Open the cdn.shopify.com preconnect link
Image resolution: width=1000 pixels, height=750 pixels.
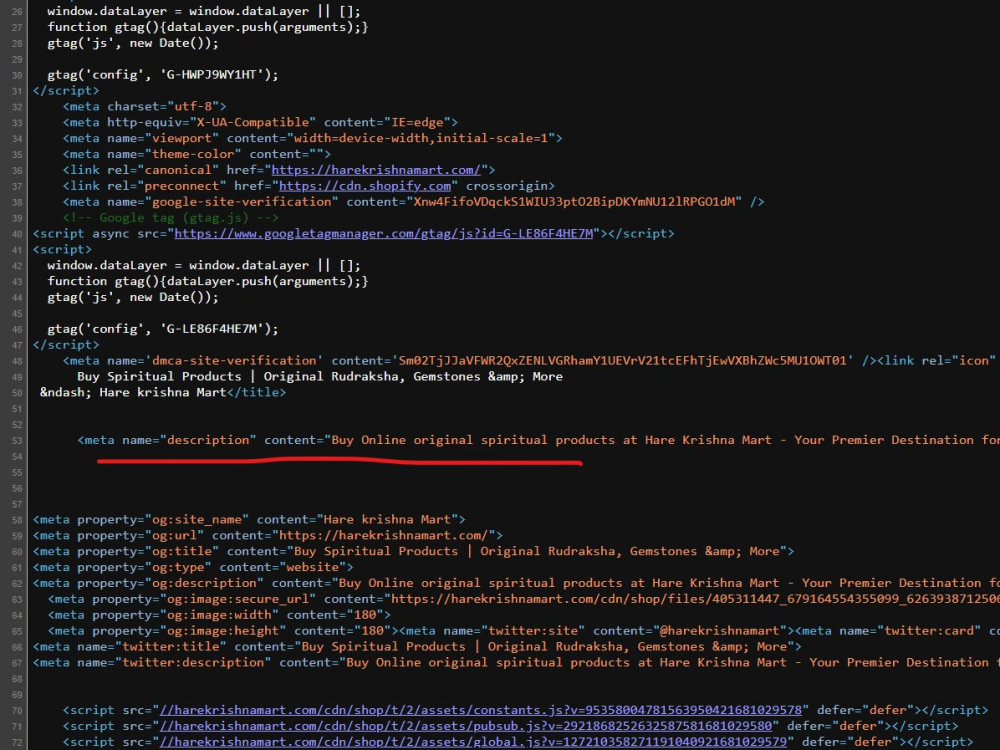365,186
